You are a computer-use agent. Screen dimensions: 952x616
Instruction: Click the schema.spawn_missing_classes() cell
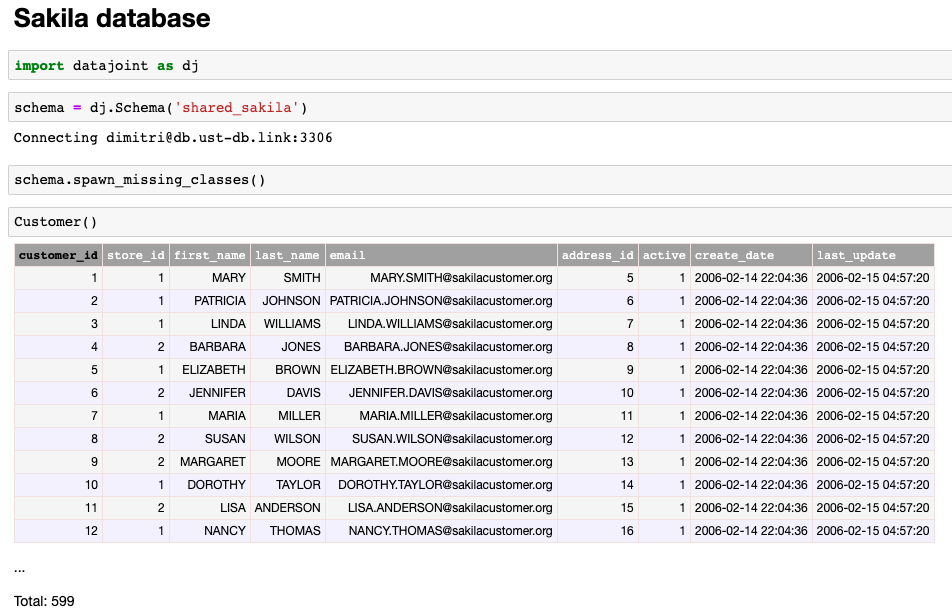pyautogui.click(x=480, y=180)
